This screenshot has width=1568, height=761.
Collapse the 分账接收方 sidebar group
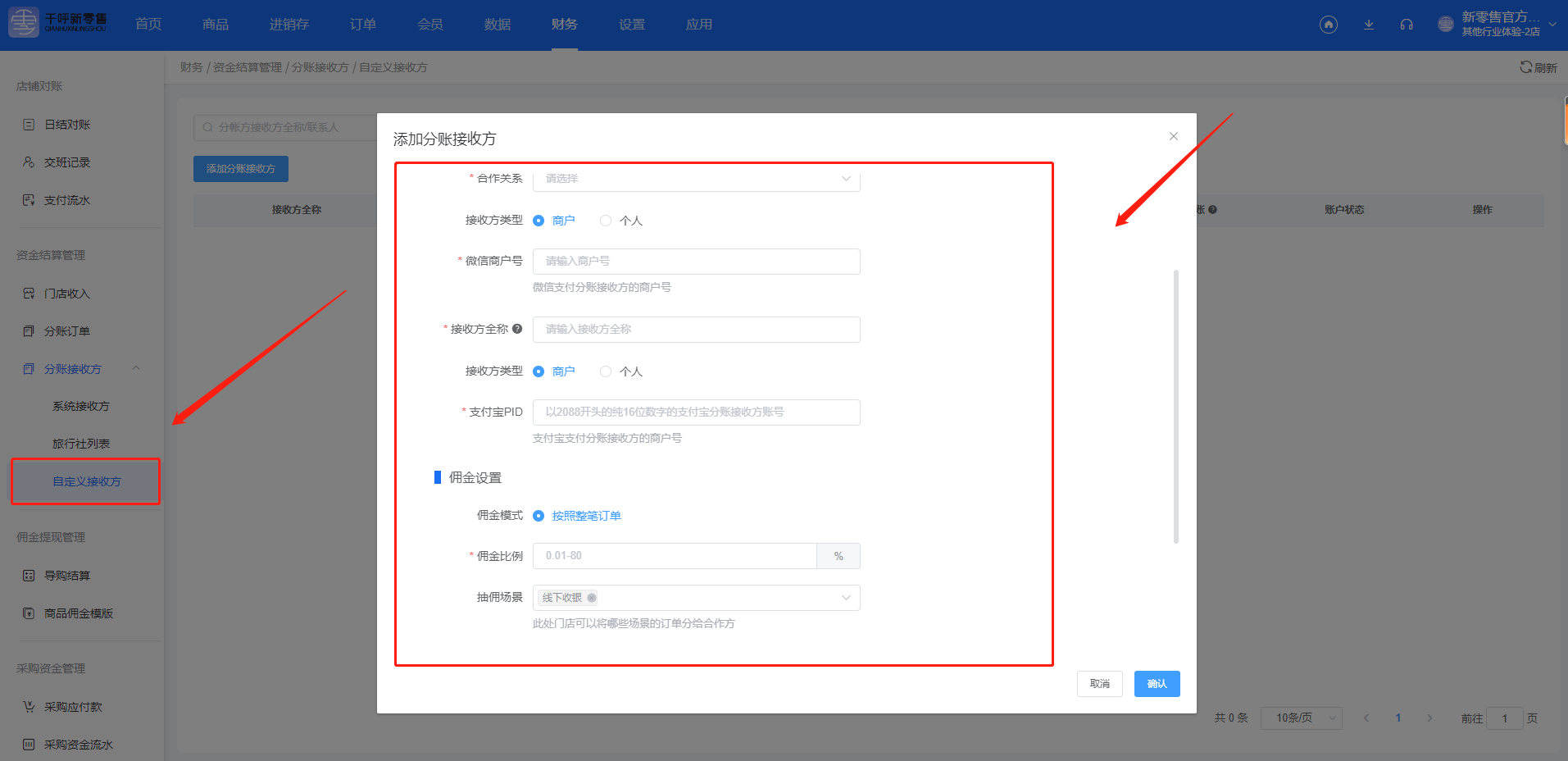136,369
